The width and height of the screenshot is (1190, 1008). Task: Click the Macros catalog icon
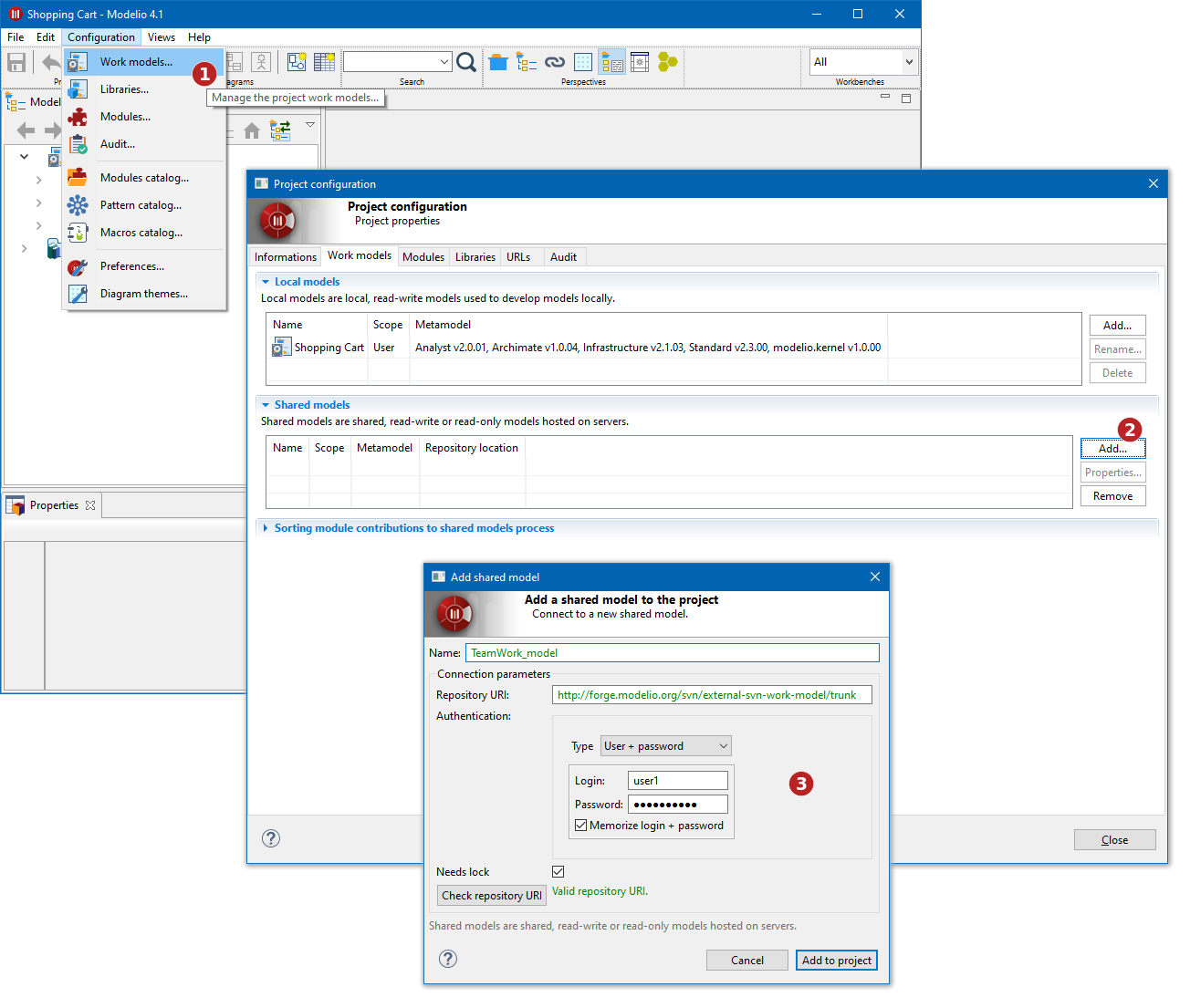pos(78,233)
